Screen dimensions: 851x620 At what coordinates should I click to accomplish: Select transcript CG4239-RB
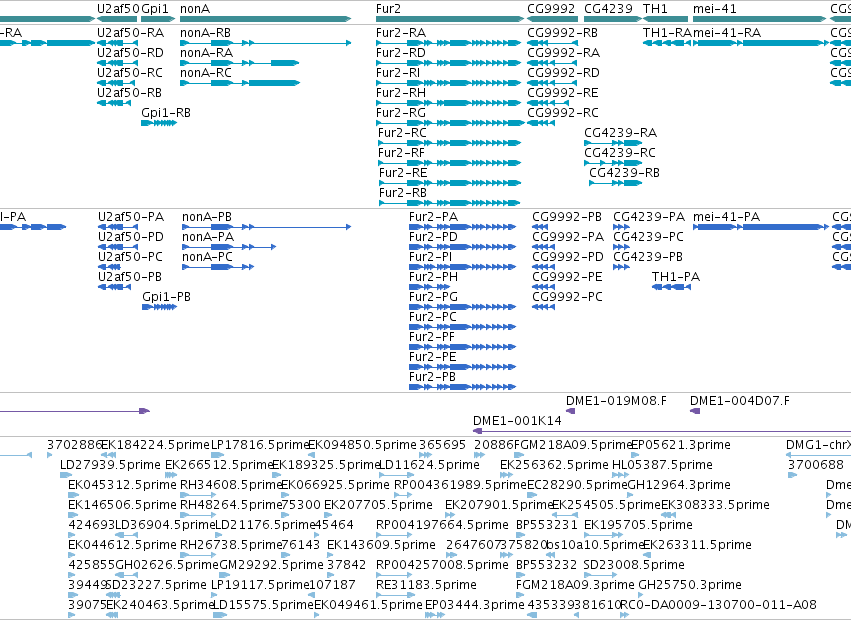(615, 184)
